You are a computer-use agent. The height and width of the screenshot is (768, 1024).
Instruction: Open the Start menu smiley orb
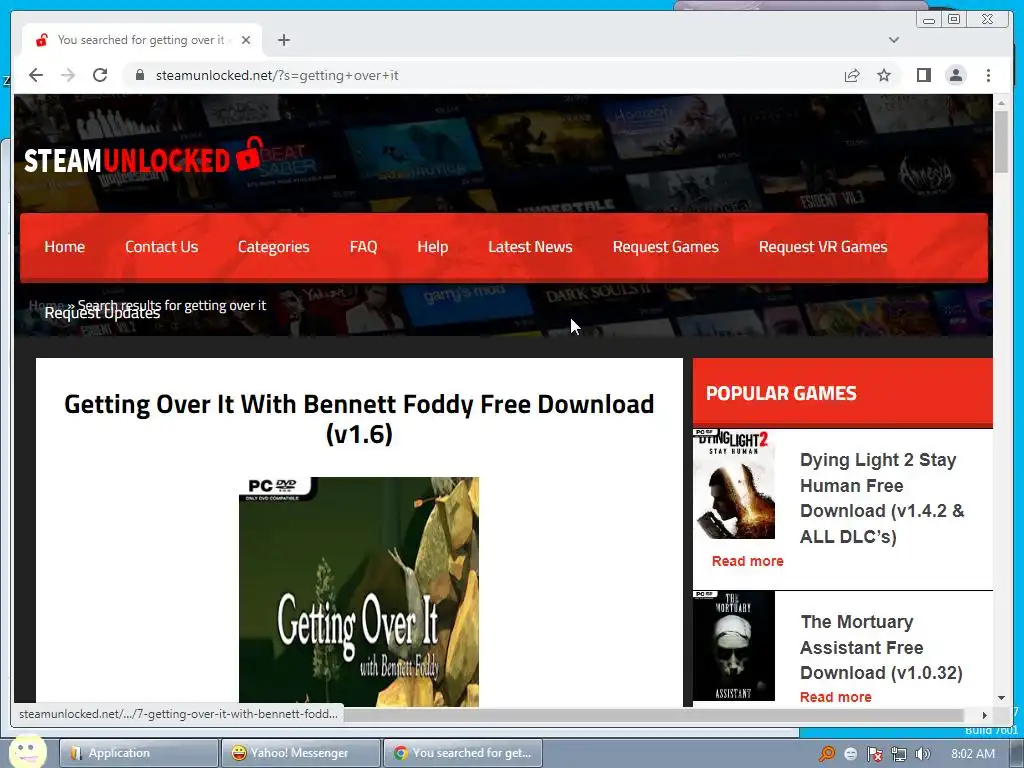point(27,751)
